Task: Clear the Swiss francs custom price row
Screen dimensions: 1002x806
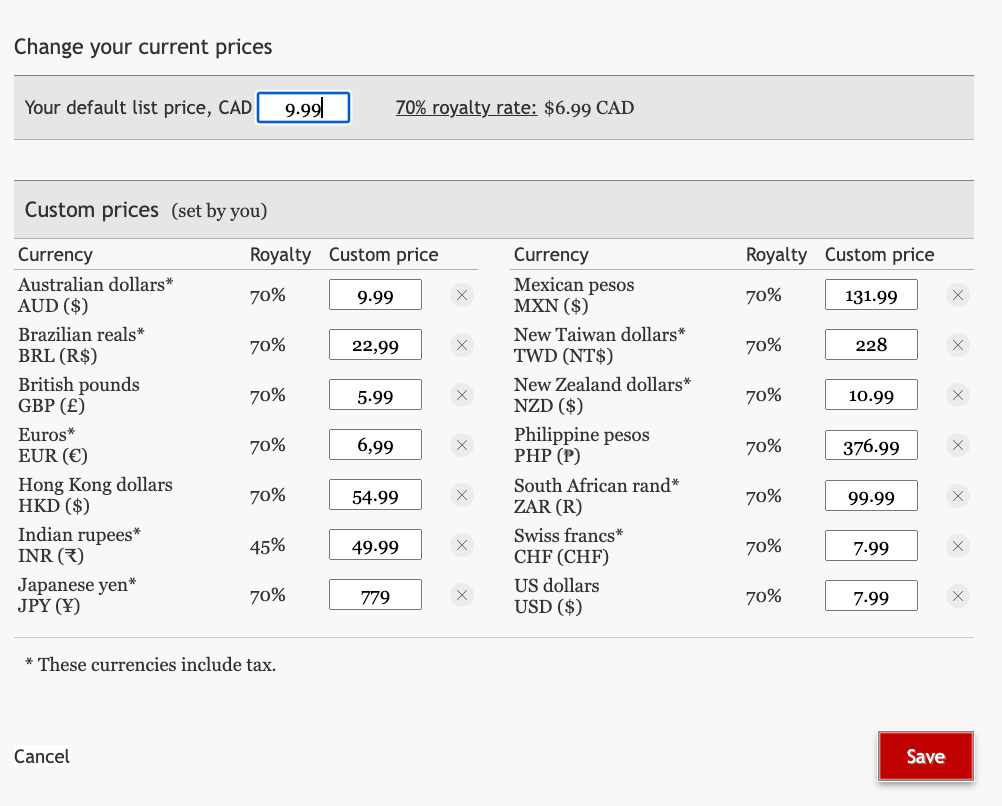Action: pos(957,546)
